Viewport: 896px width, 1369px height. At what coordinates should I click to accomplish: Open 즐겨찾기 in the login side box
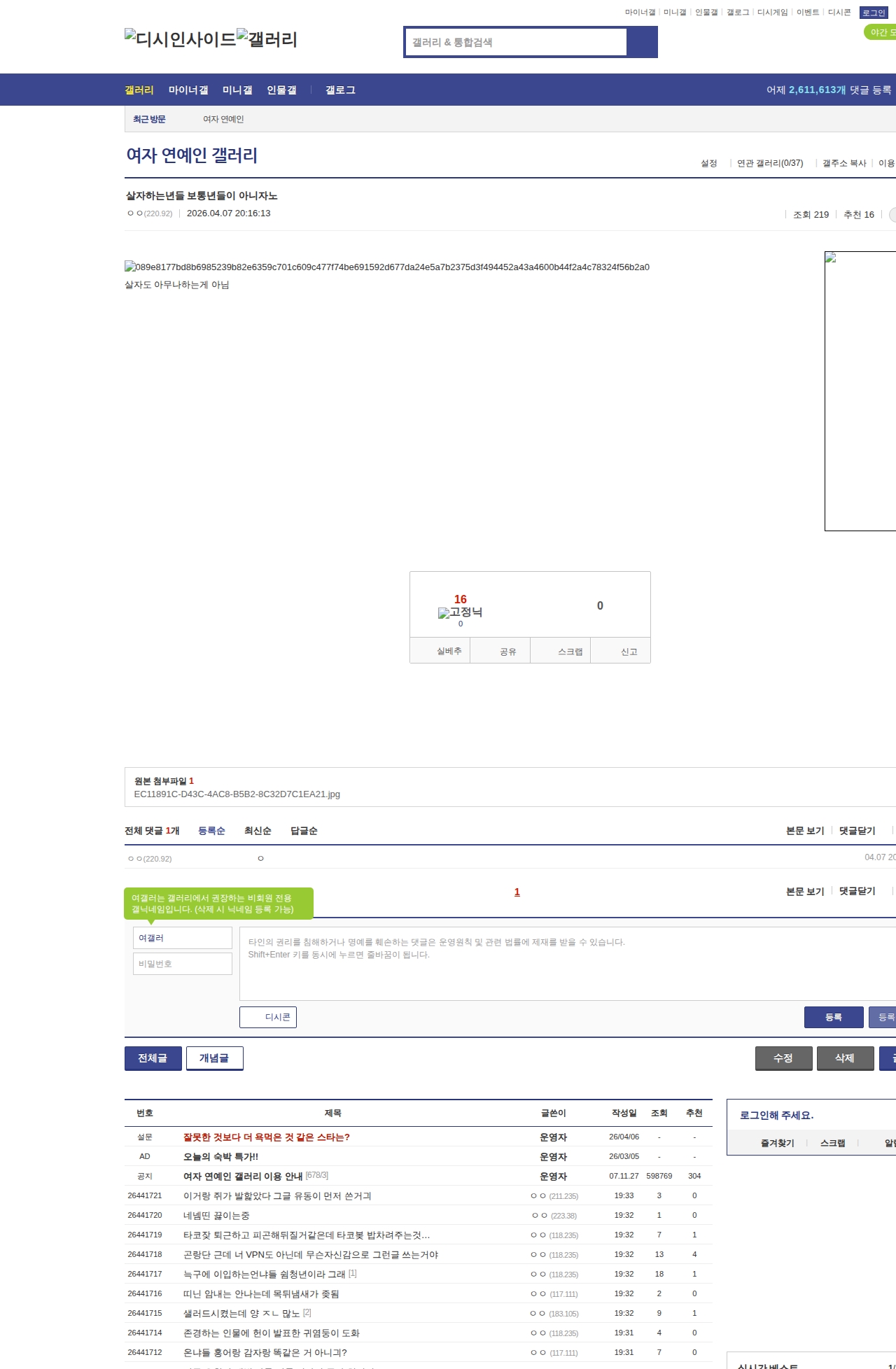(777, 1143)
